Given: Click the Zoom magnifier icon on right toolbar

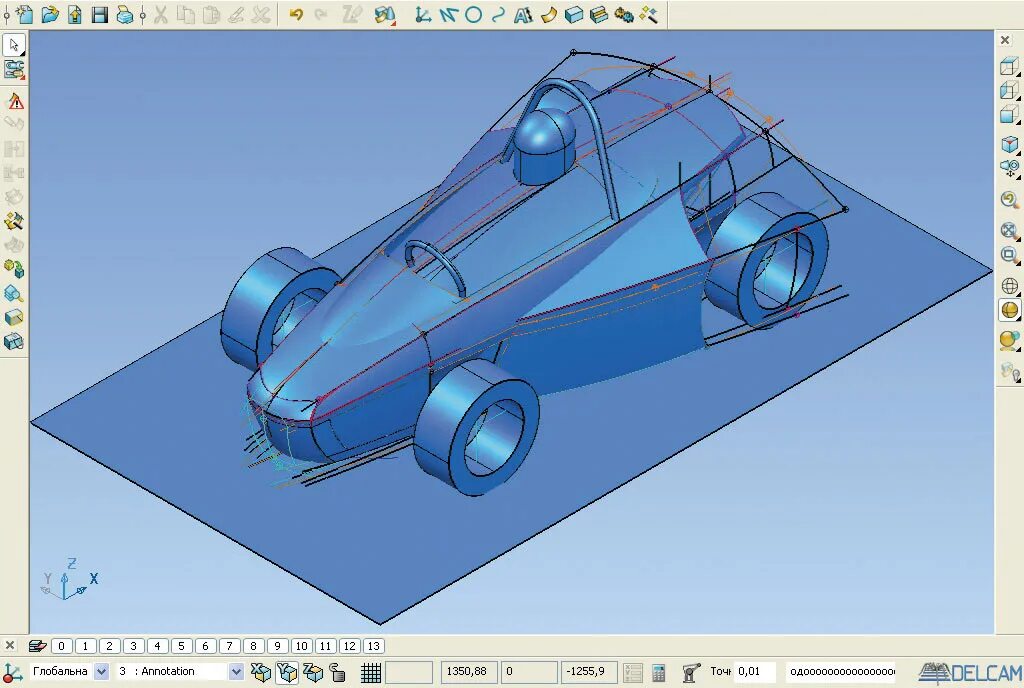Looking at the screenshot, I should (1010, 200).
